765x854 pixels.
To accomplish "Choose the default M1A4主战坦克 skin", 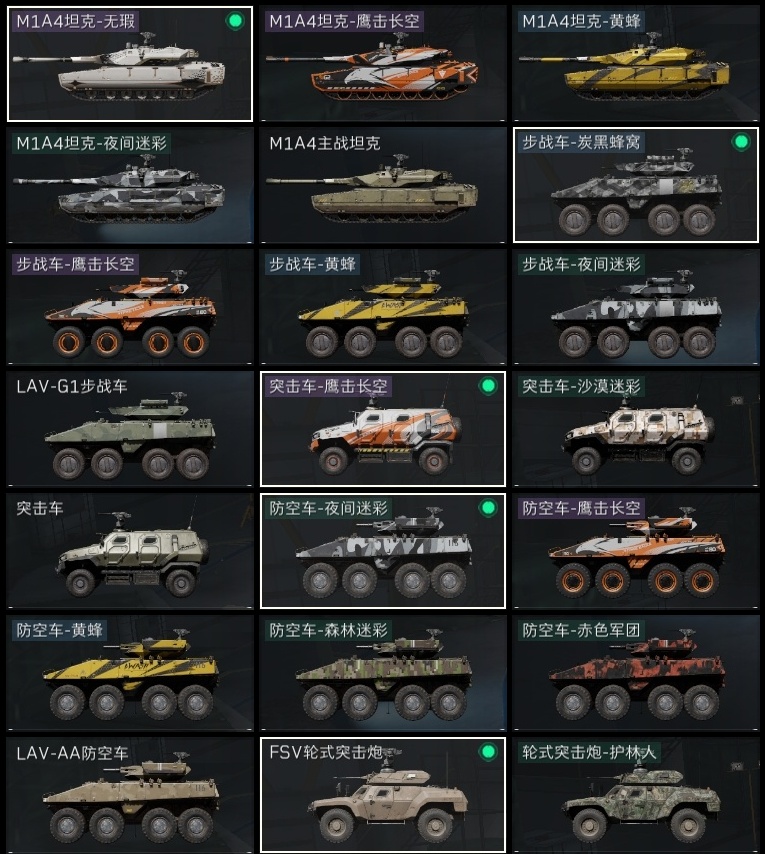I will click(383, 185).
